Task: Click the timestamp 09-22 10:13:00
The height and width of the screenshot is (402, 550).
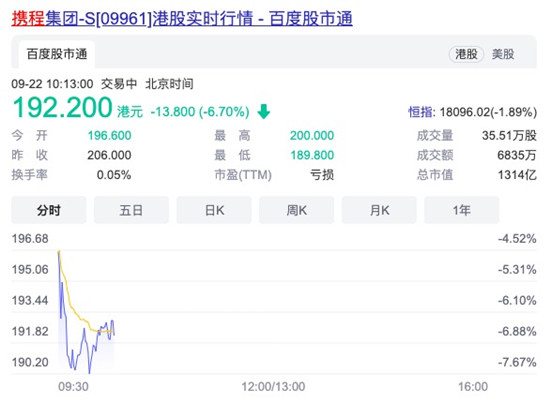Action: [x=52, y=84]
